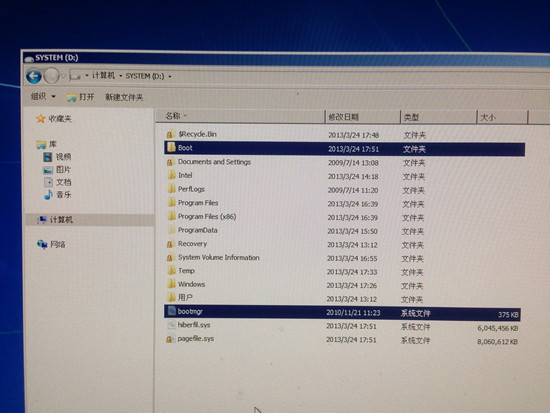Click date 2010/11/21 11:23 cell

[353, 313]
